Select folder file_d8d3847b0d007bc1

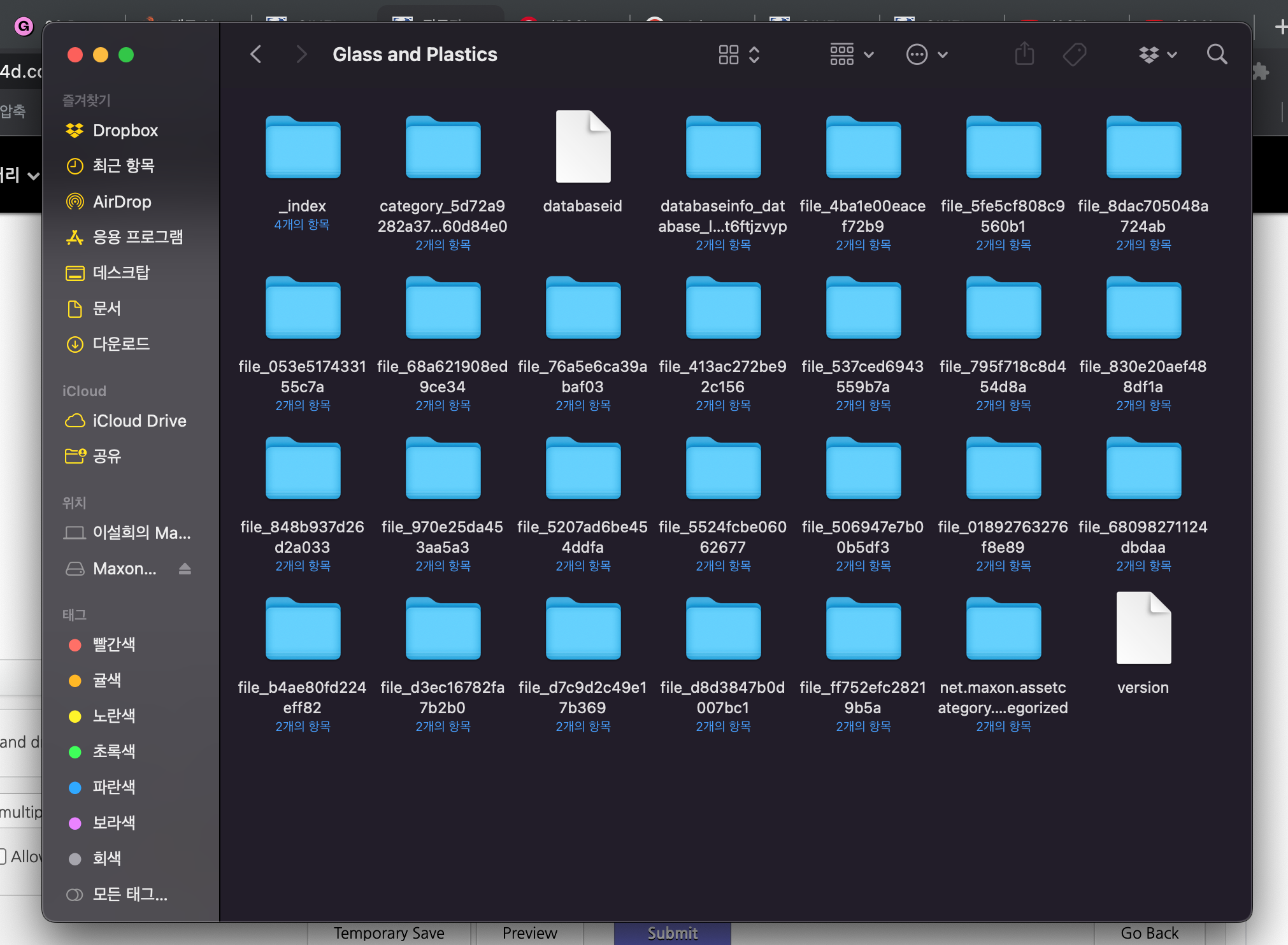click(x=723, y=629)
